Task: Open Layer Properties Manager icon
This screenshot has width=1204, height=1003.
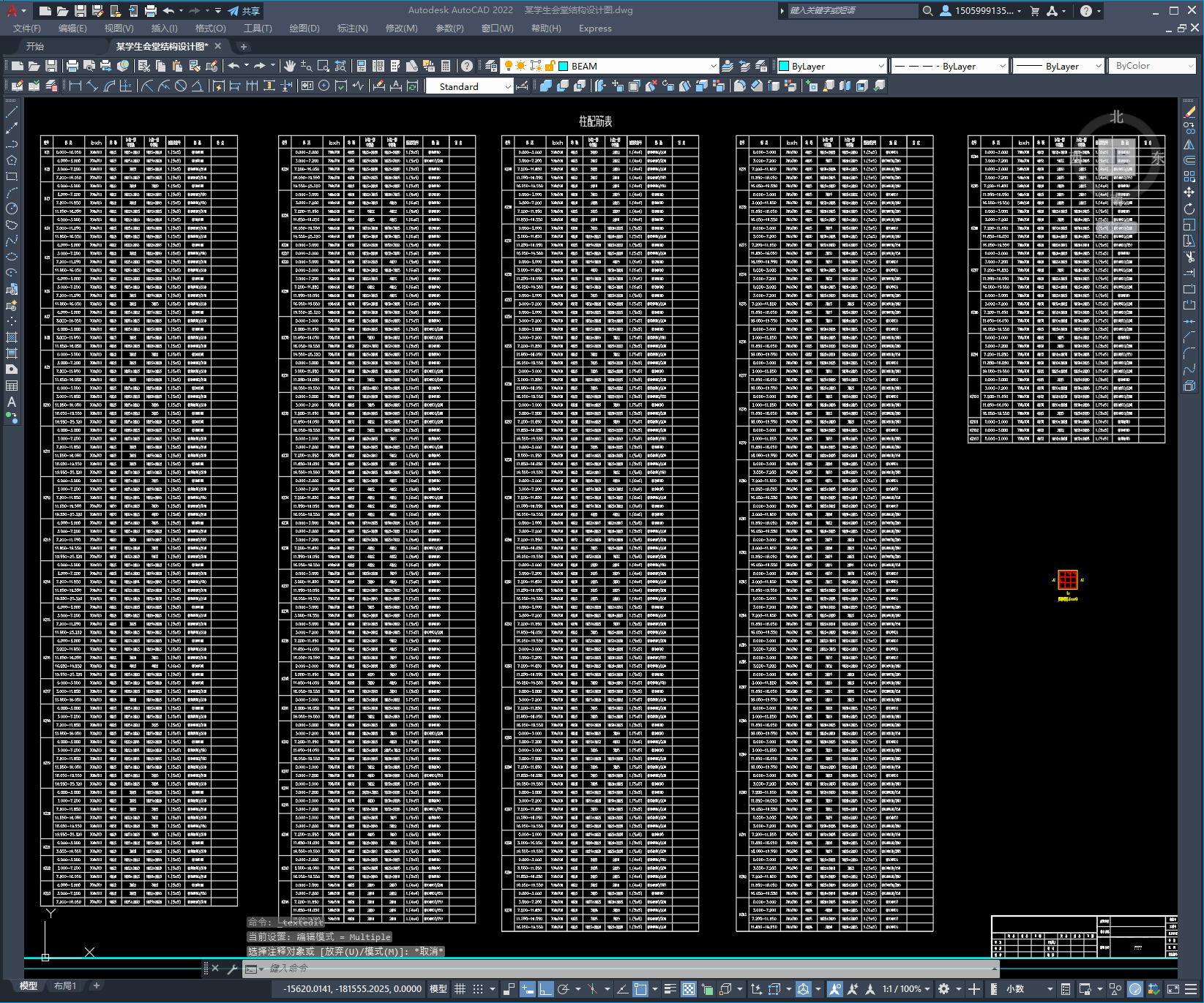Action: click(491, 66)
